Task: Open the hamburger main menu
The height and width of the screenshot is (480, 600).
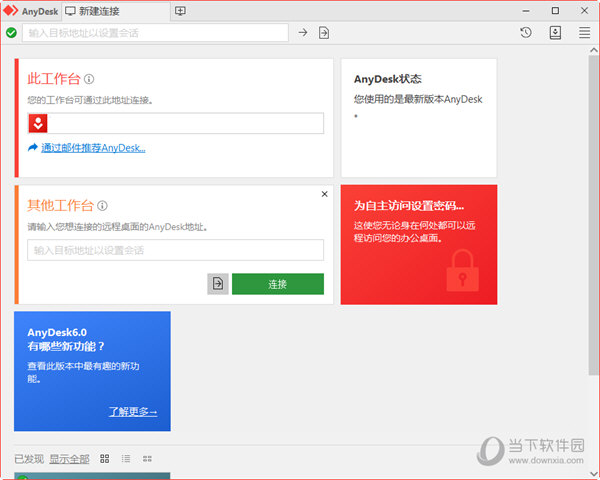Action: [584, 33]
